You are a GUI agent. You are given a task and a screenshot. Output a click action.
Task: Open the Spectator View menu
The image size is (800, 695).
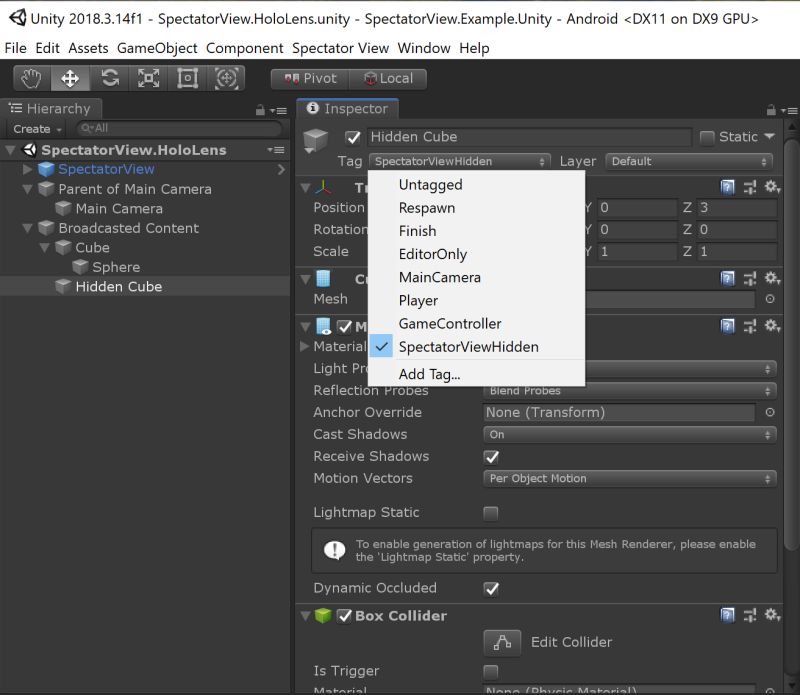click(340, 48)
